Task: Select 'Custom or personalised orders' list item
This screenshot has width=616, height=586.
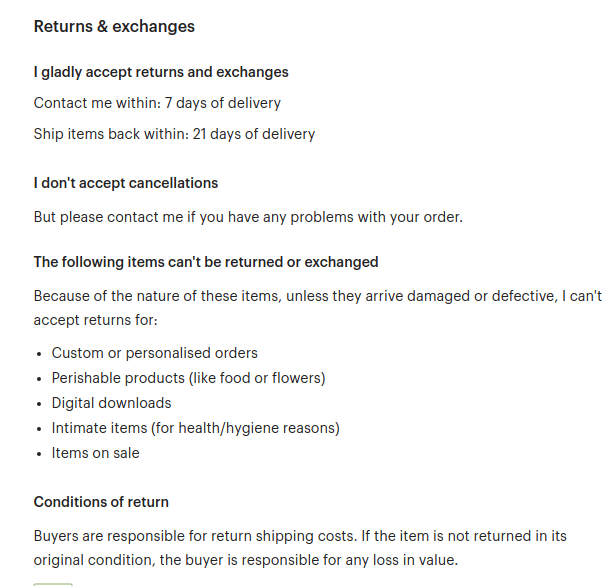Action: coord(154,353)
